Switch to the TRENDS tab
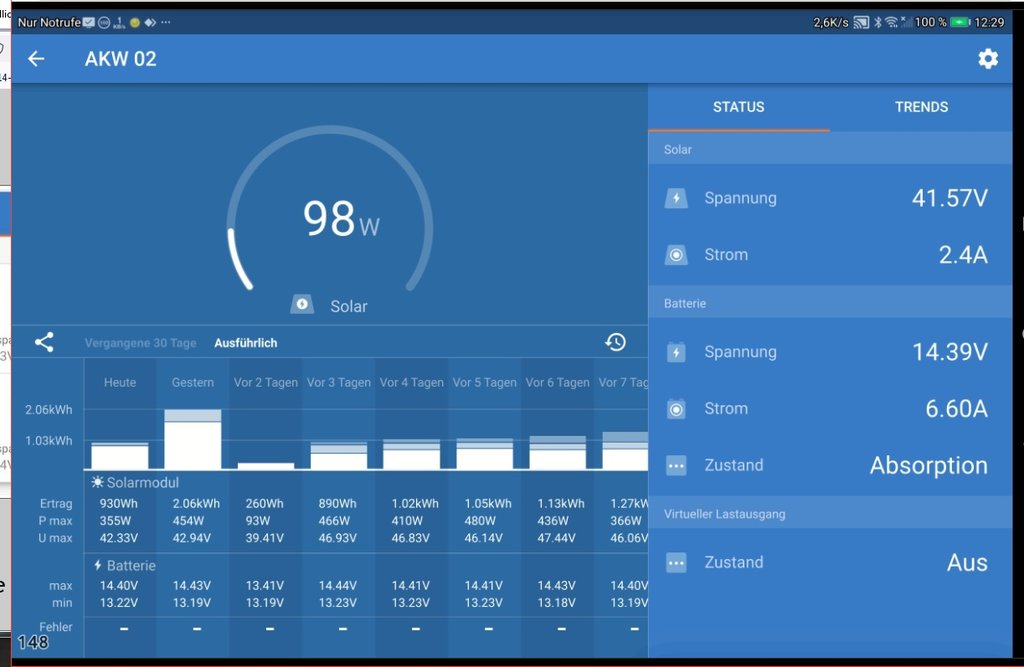 tap(921, 107)
